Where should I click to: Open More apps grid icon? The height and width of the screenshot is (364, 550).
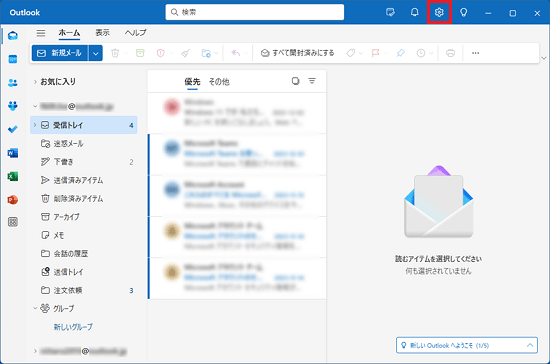coord(13,222)
